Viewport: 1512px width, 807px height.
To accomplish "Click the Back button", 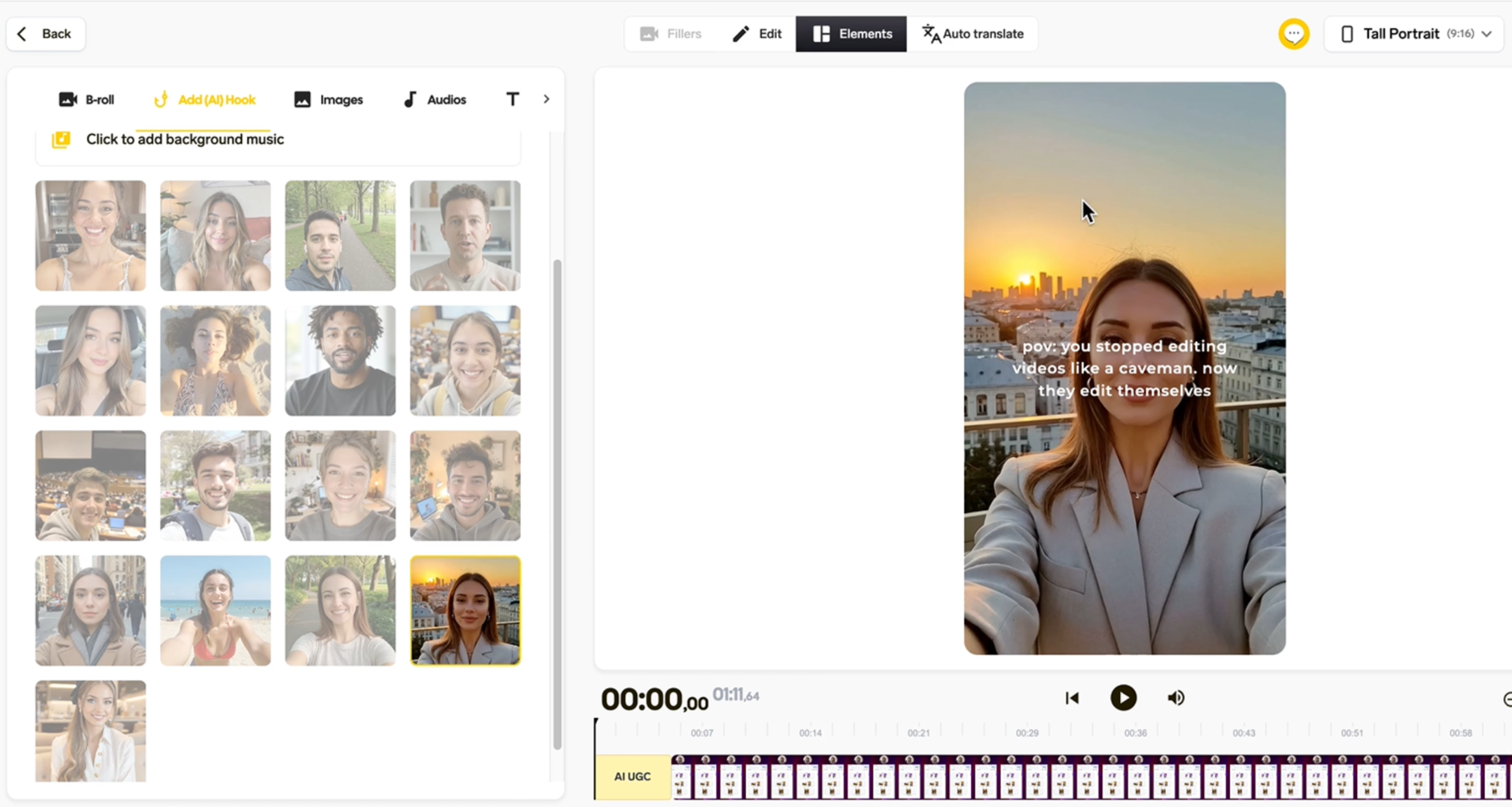I will pos(45,34).
